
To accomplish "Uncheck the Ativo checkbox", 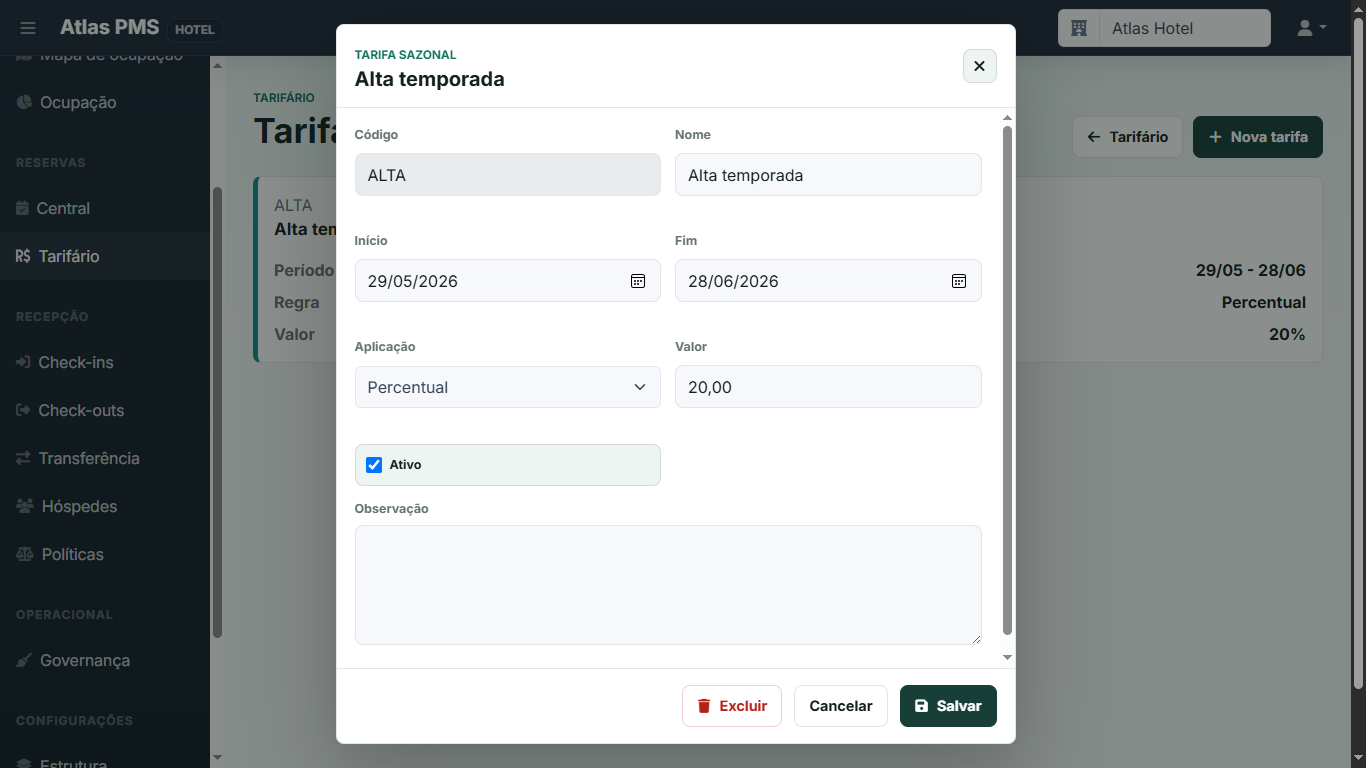I will pos(374,465).
